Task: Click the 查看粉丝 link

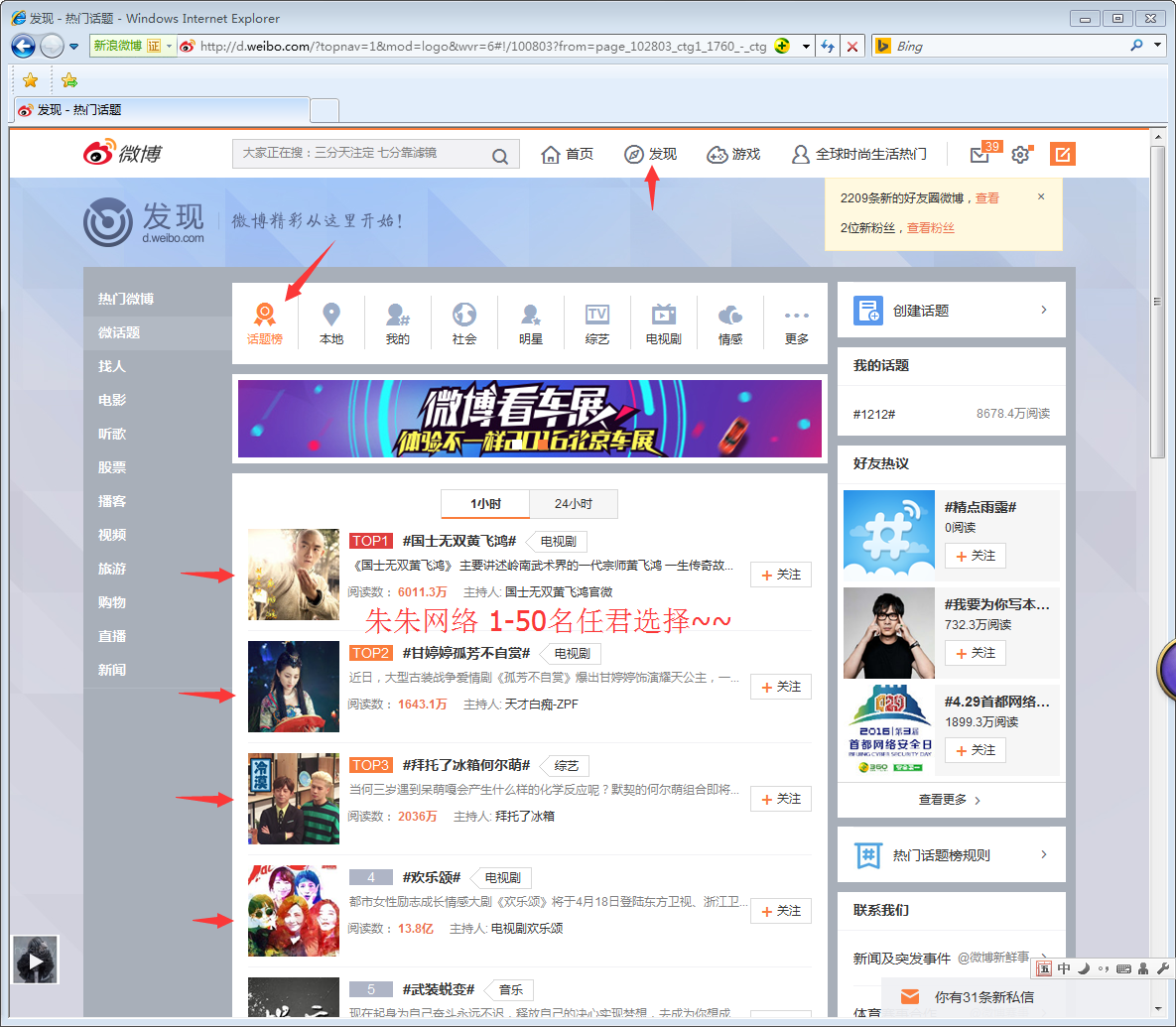Action: point(931,228)
